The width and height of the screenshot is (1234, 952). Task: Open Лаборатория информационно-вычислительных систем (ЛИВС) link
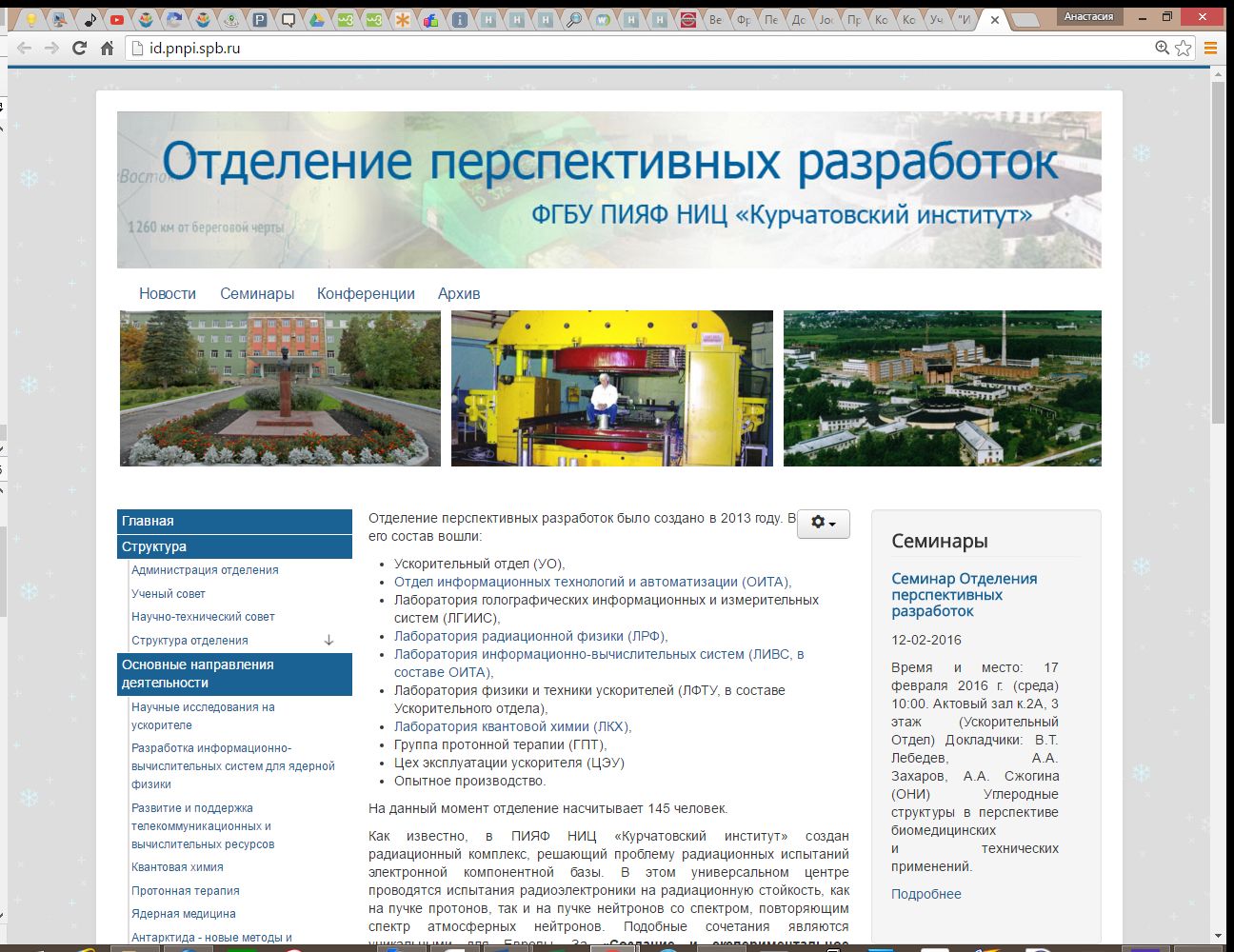(x=599, y=663)
